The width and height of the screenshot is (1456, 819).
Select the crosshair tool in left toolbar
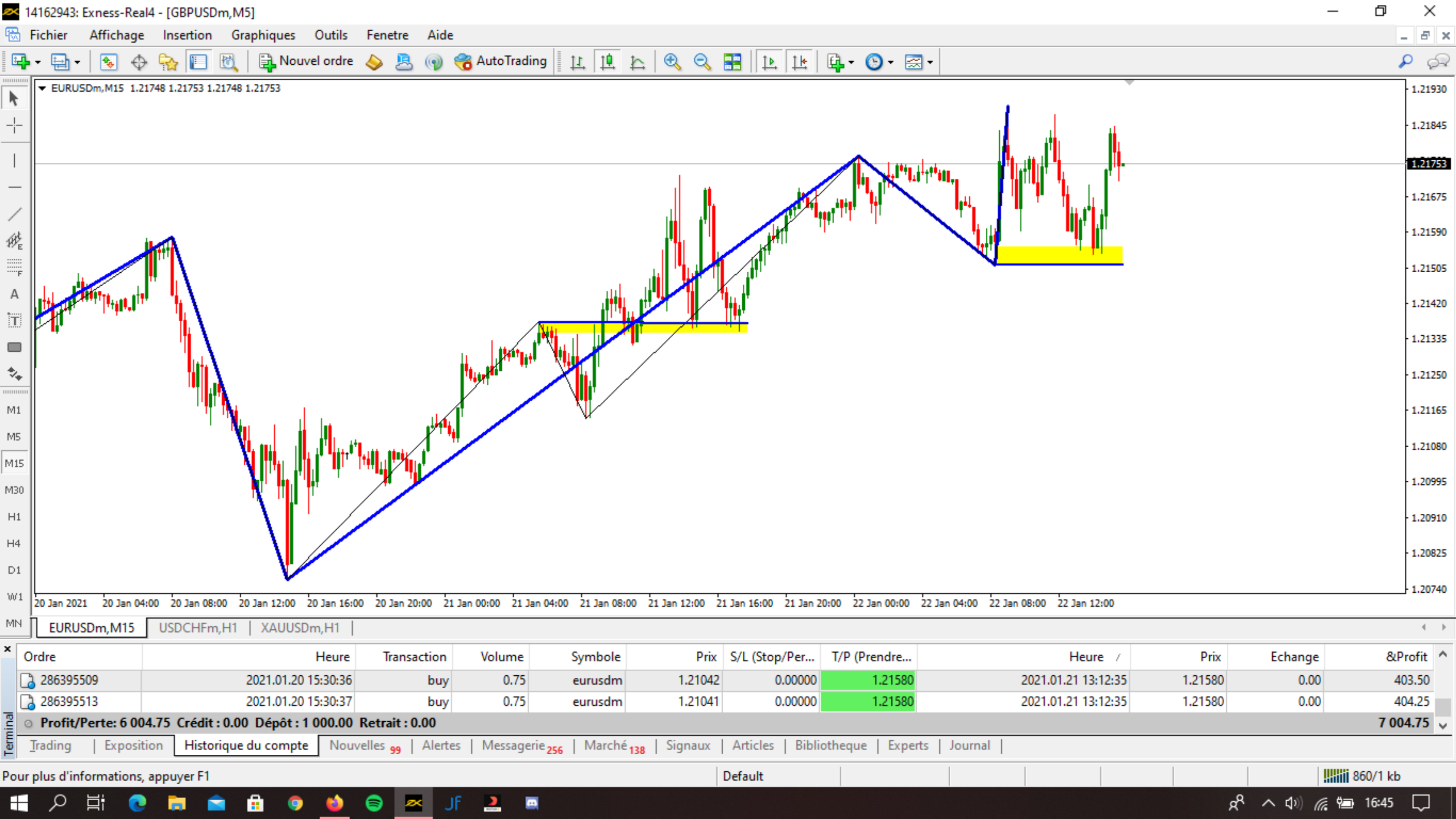(x=14, y=125)
